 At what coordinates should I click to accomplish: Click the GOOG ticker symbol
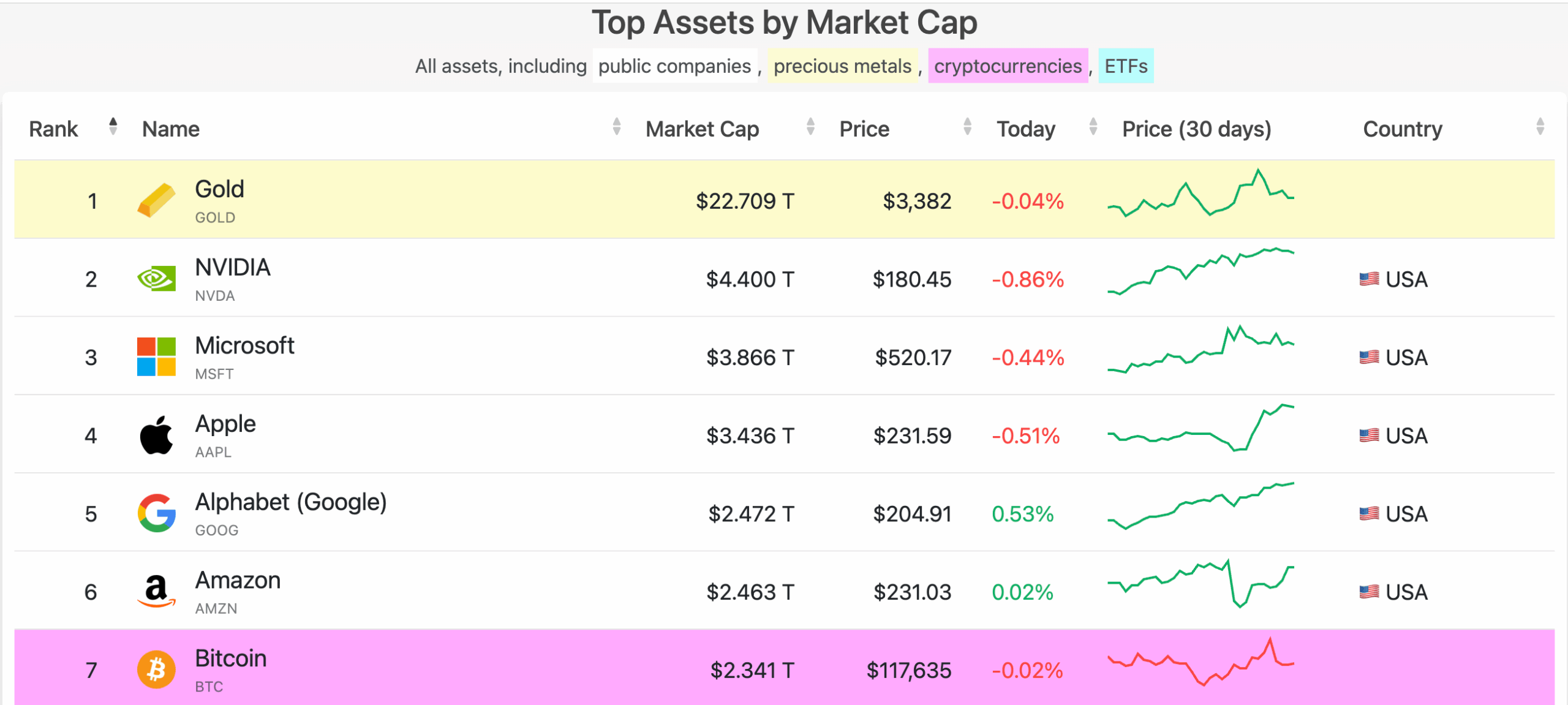[217, 530]
